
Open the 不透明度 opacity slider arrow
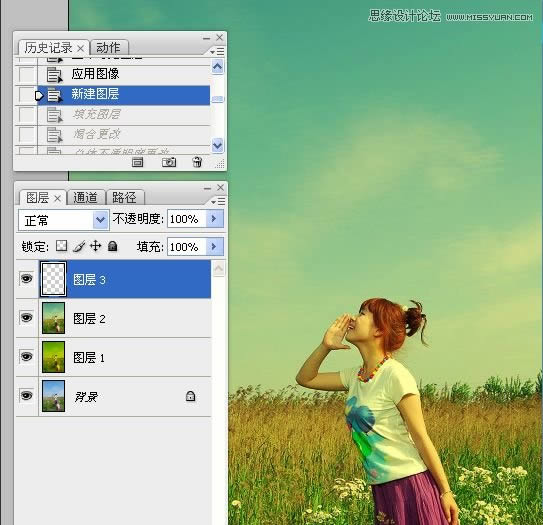tap(214, 219)
